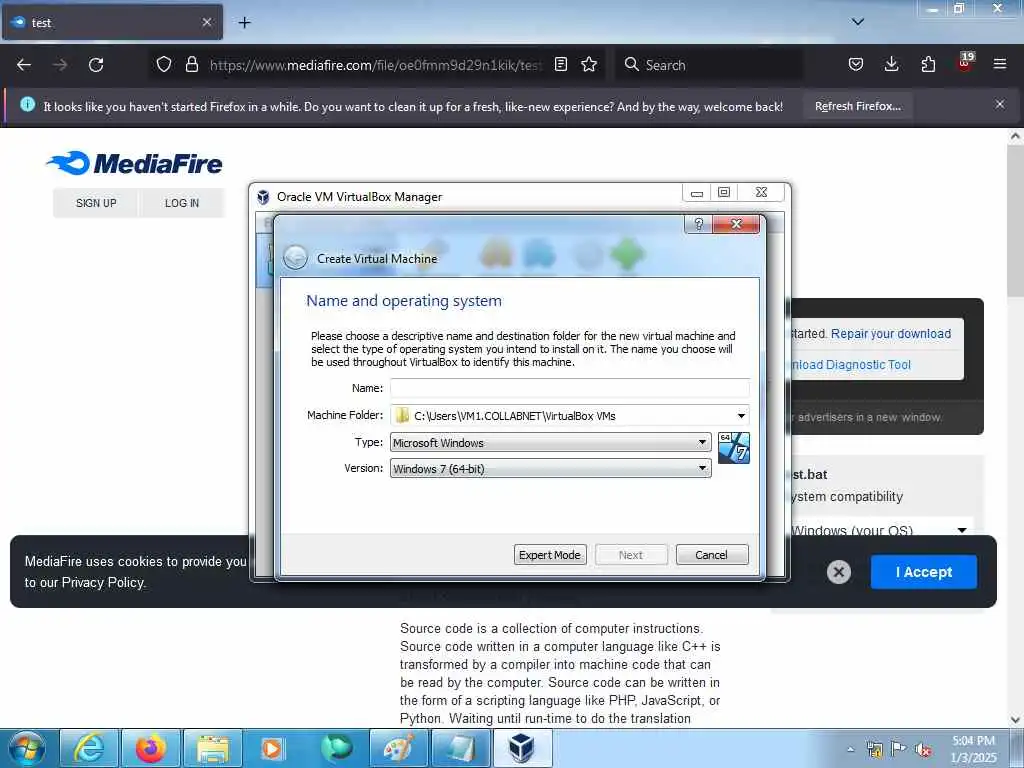Close the 'test' browser tab
1024x768 pixels.
pos(207,22)
